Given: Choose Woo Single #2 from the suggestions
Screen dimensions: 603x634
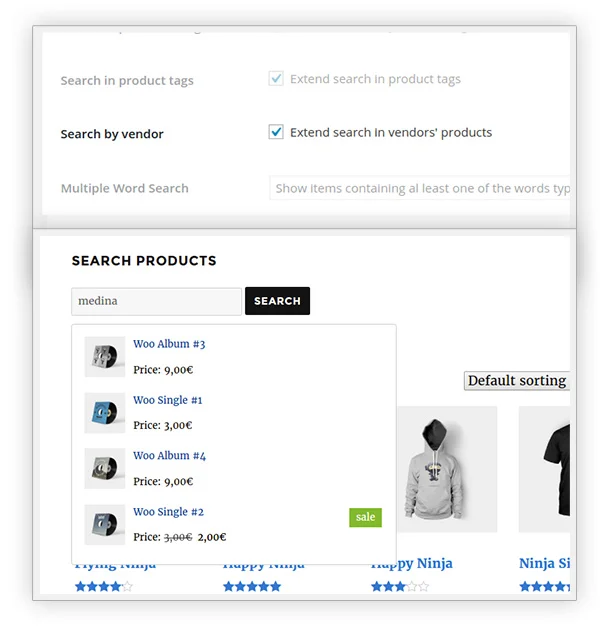Looking at the screenshot, I should [x=168, y=512].
